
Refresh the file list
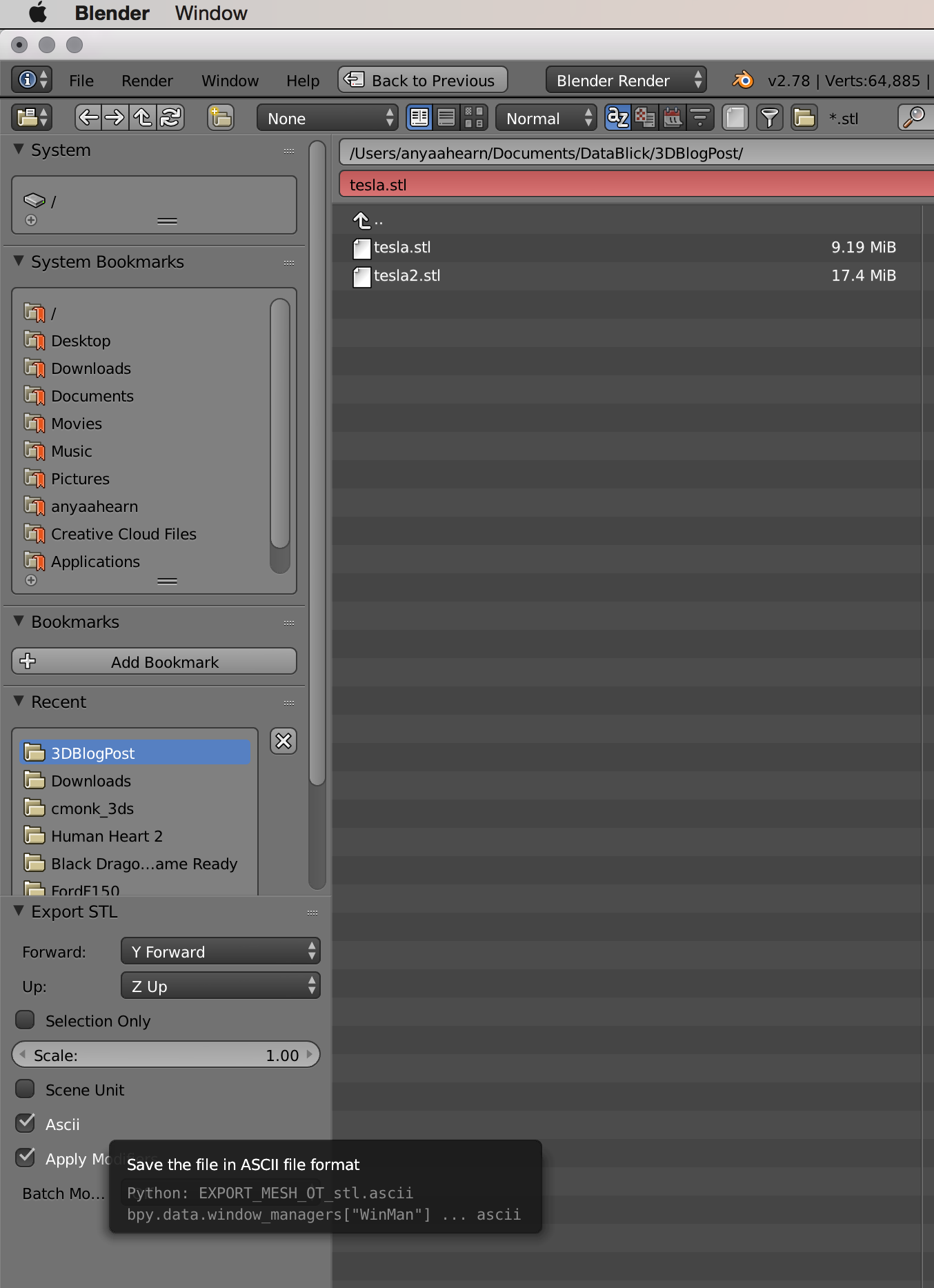[170, 118]
